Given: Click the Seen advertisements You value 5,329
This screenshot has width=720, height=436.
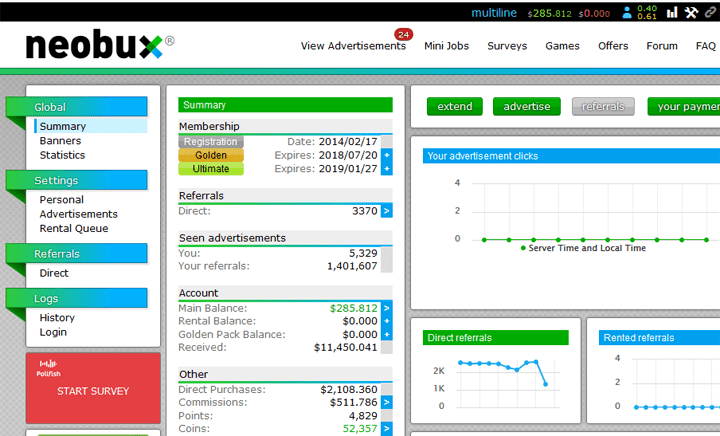Looking at the screenshot, I should click(363, 253).
